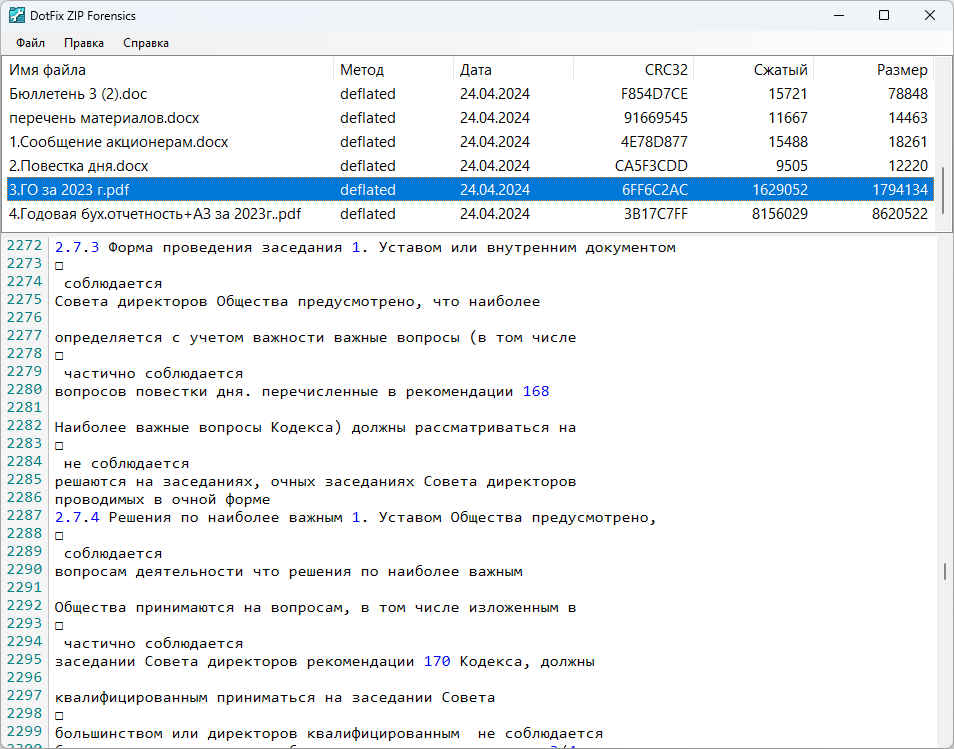The image size is (954, 749).
Task: Open the Файл menu
Action: pyautogui.click(x=30, y=43)
